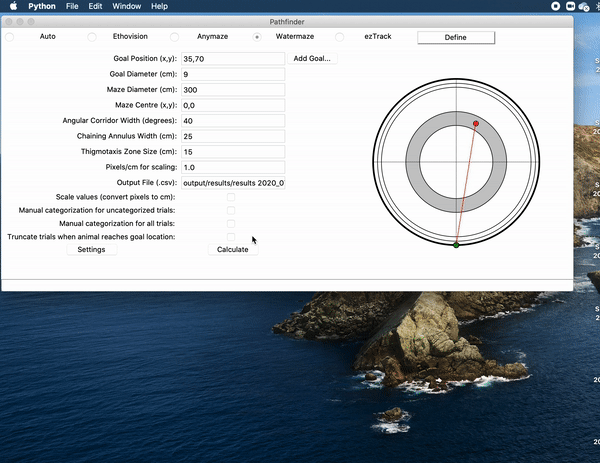Select the Auto radio button

[10, 37]
